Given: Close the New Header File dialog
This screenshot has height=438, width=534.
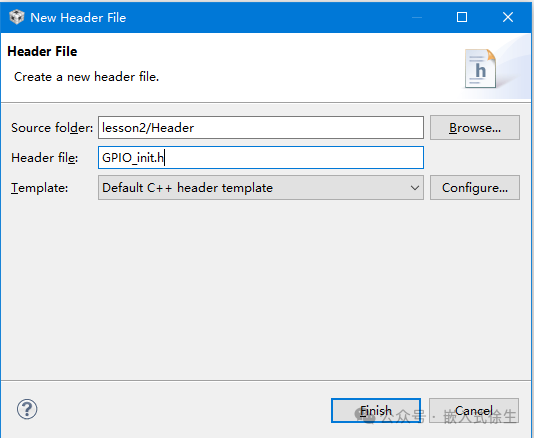Looking at the screenshot, I should tap(508, 17).
